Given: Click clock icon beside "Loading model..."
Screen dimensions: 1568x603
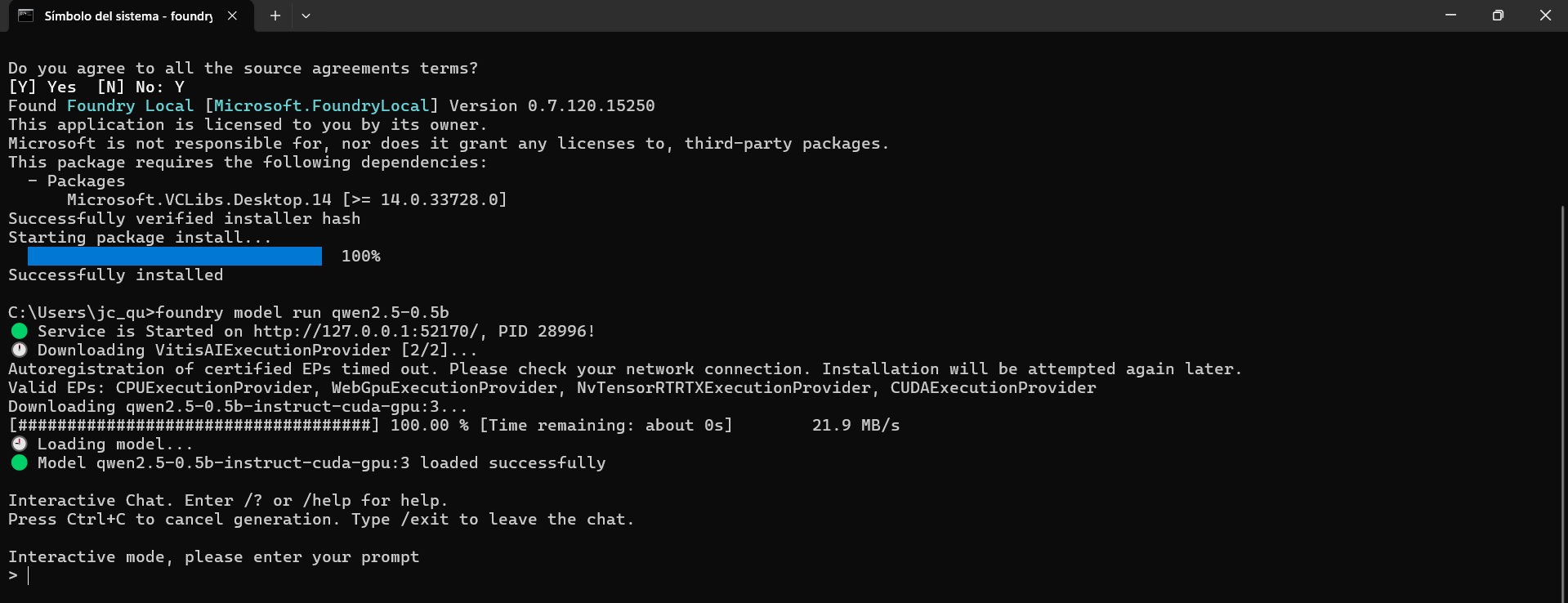Looking at the screenshot, I should pyautogui.click(x=20, y=444).
